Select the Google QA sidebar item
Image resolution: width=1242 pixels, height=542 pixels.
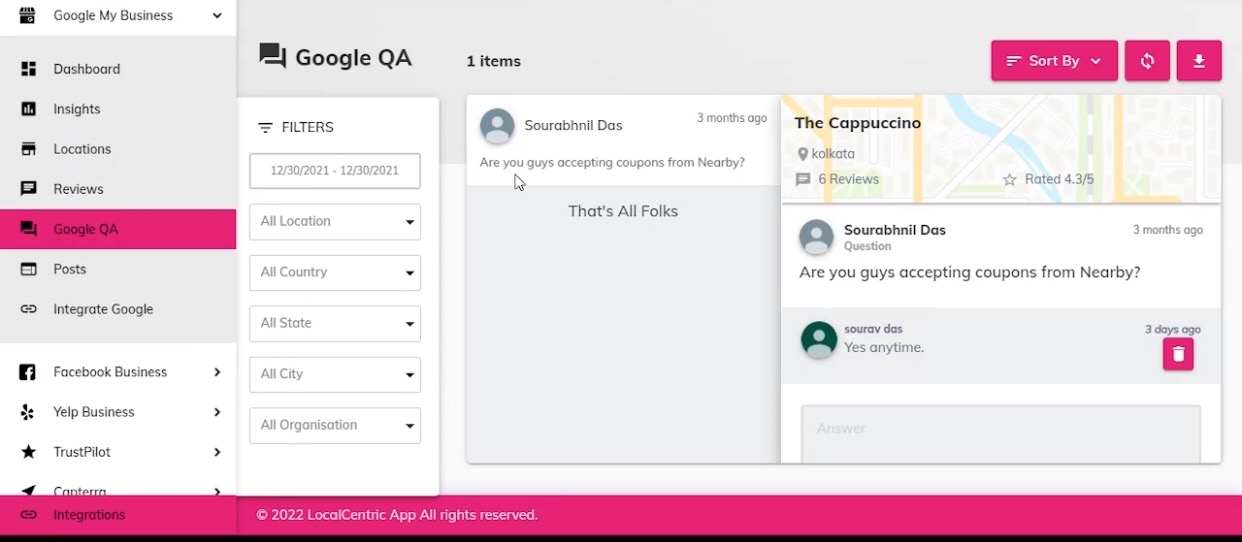pos(118,229)
